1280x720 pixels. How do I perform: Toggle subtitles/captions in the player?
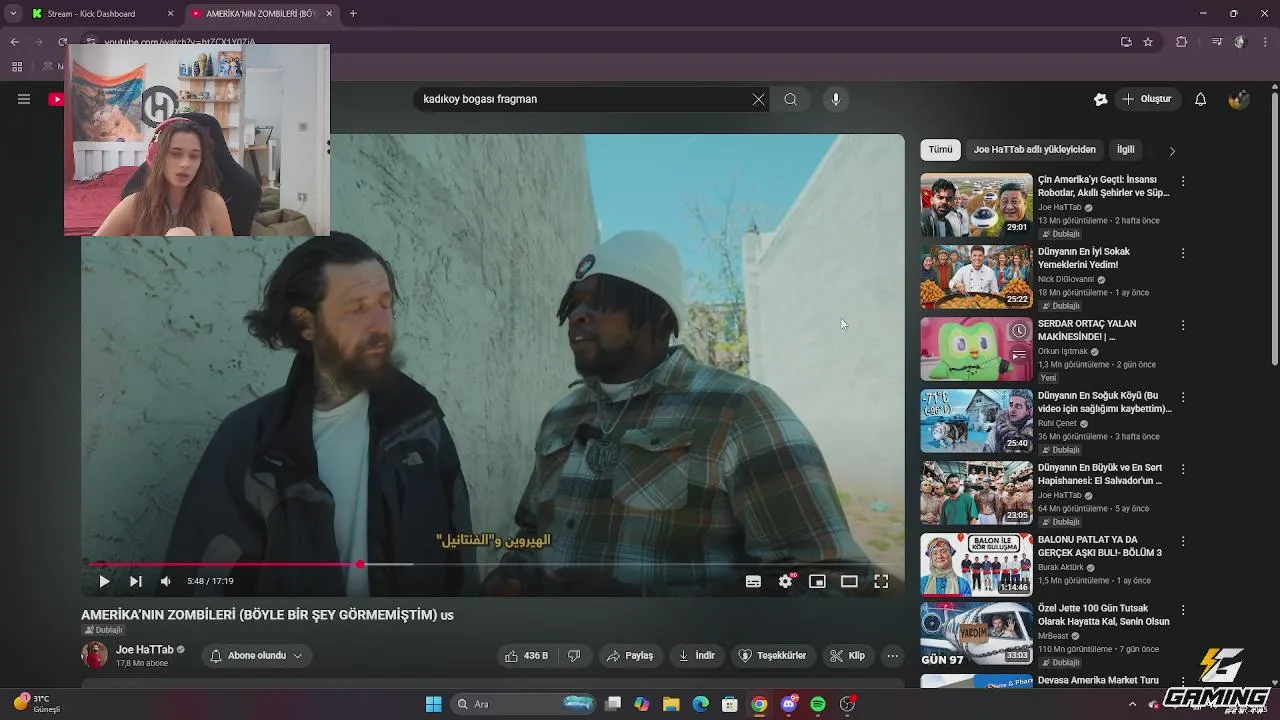[753, 581]
